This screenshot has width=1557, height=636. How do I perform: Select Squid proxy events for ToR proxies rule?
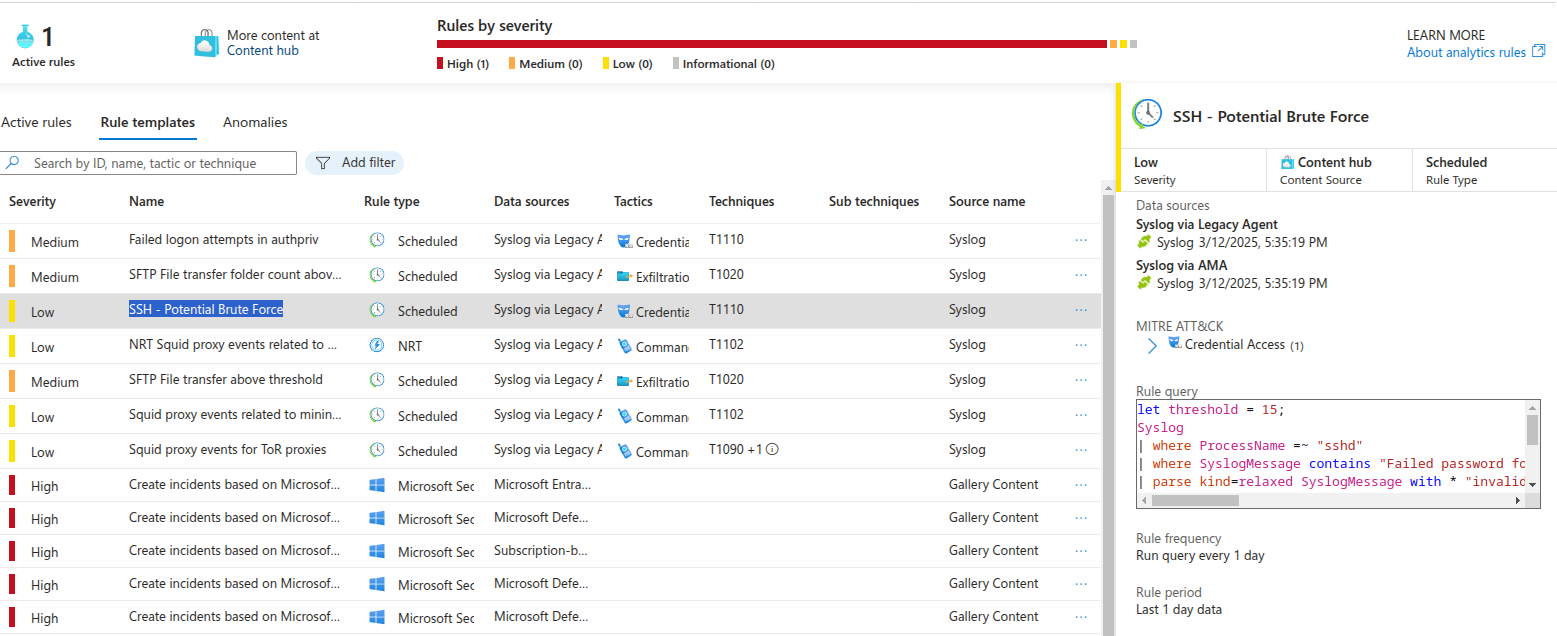pyautogui.click(x=228, y=449)
